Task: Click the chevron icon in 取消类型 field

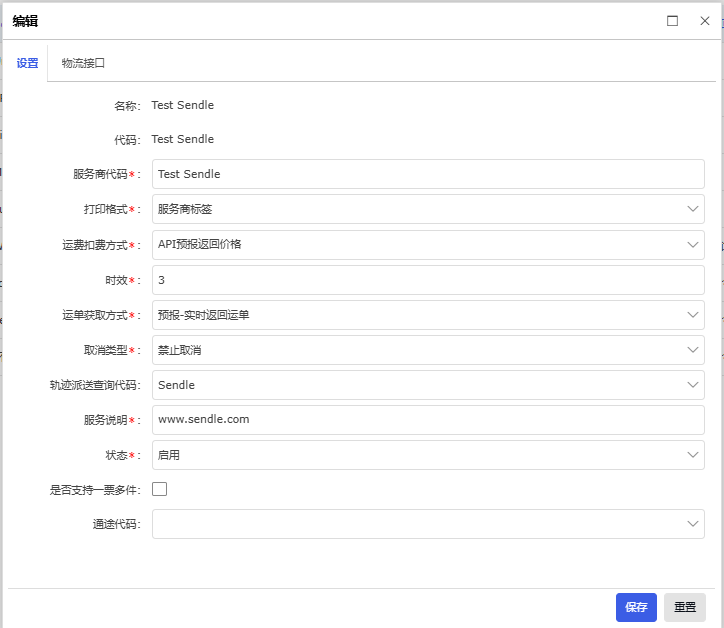Action: coord(693,350)
